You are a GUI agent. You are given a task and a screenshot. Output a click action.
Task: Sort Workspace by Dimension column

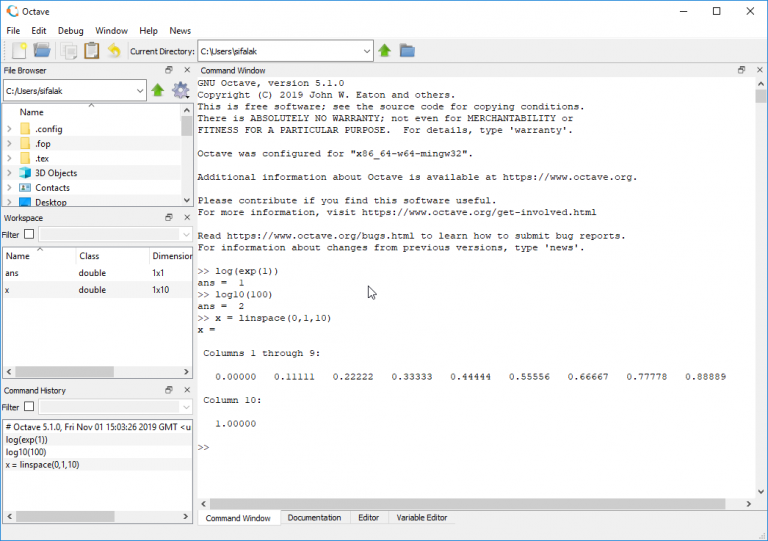[x=171, y=256]
